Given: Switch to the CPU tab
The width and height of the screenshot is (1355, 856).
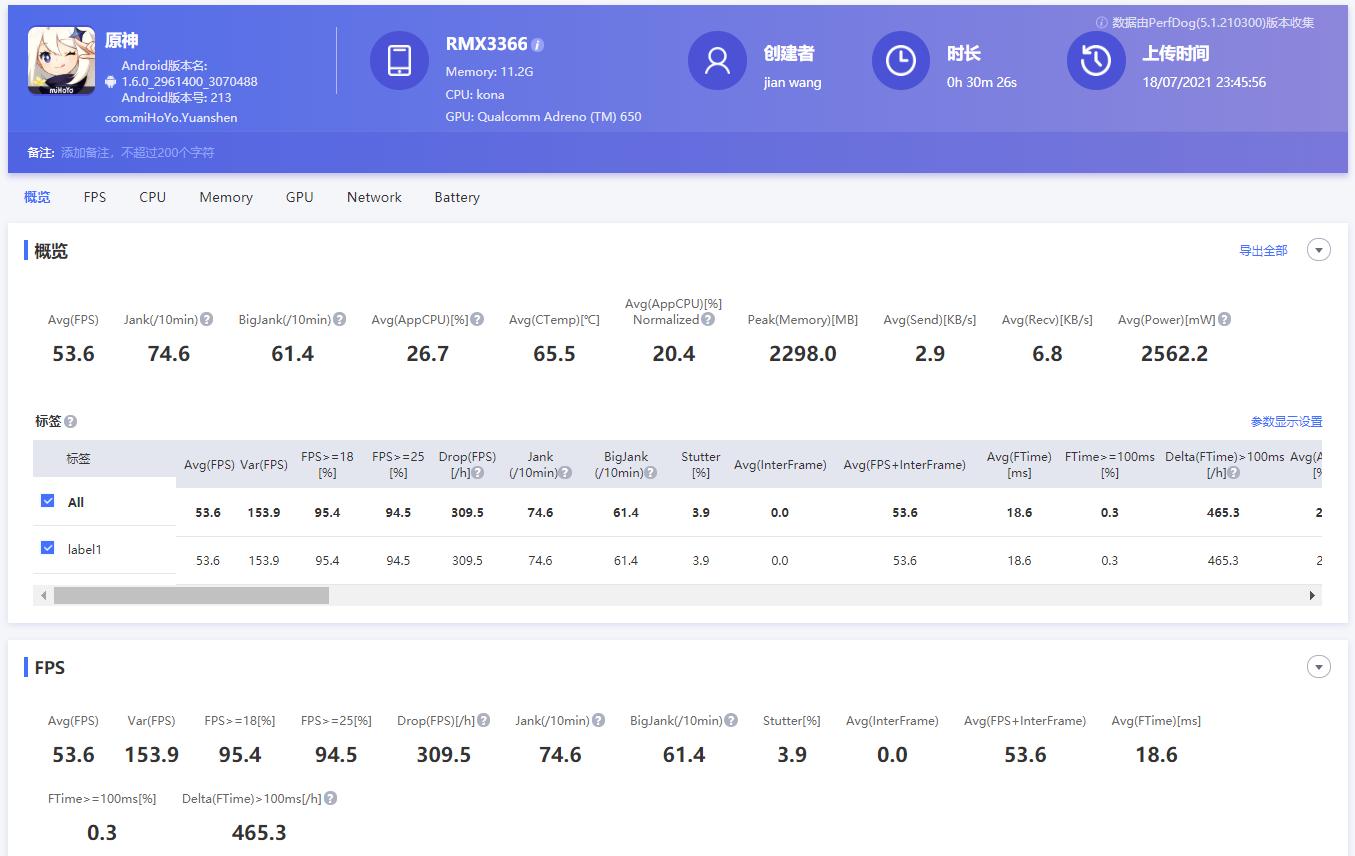Looking at the screenshot, I should click(x=152, y=197).
